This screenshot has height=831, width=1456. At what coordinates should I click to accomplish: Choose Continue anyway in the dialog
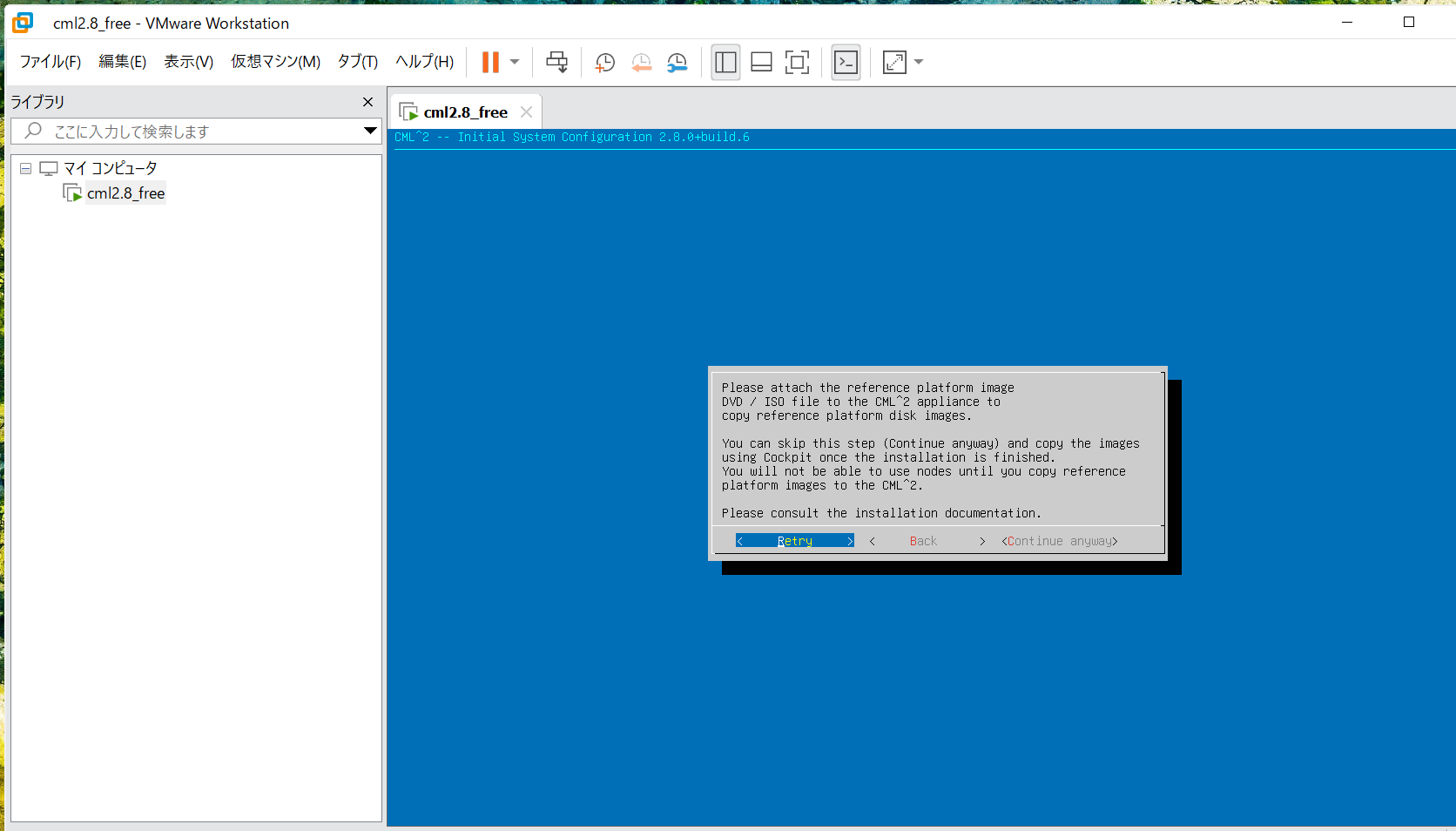pos(1060,541)
